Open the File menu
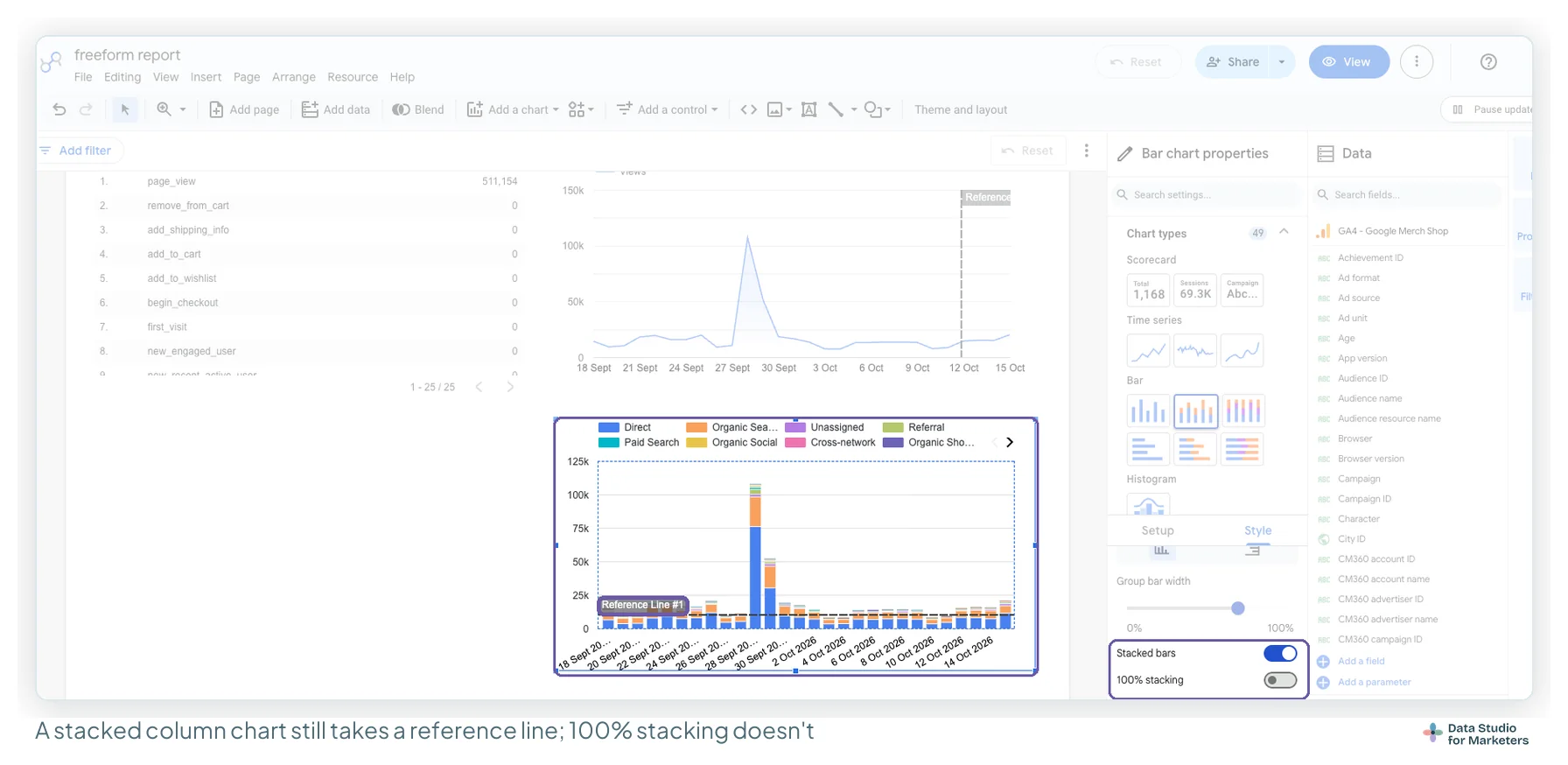 click(x=83, y=77)
